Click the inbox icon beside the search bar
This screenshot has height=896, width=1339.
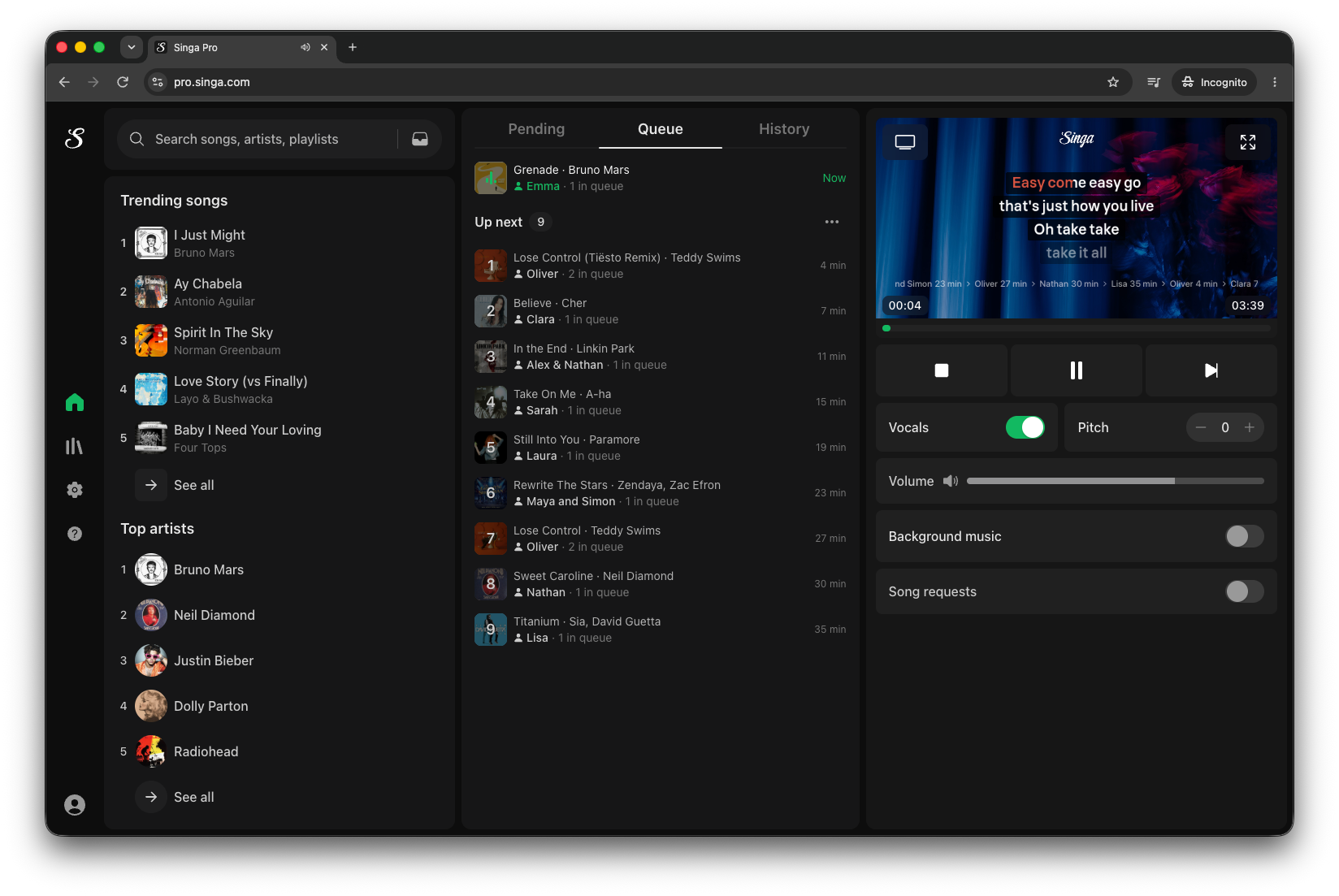pyautogui.click(x=420, y=139)
